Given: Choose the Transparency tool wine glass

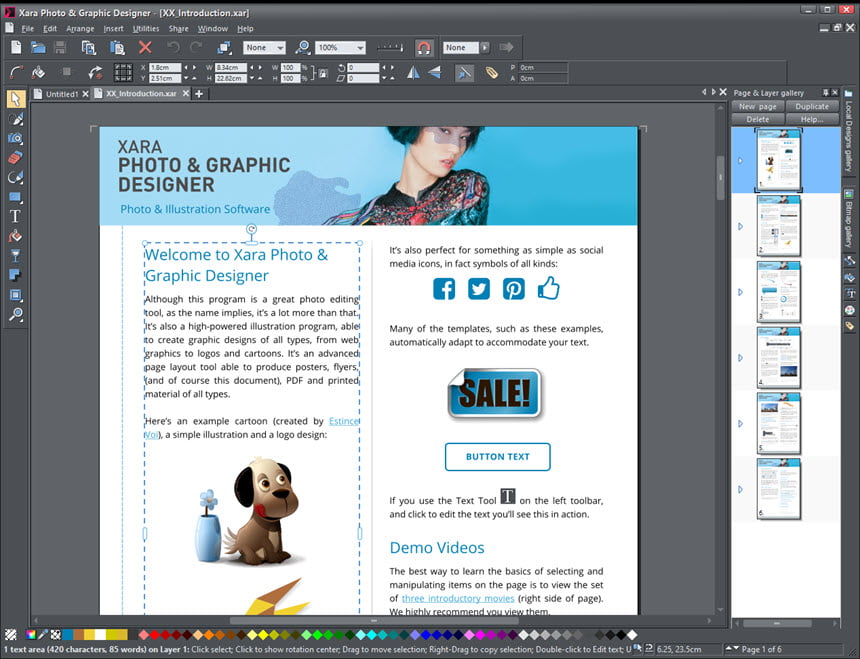Looking at the screenshot, I should (x=15, y=256).
